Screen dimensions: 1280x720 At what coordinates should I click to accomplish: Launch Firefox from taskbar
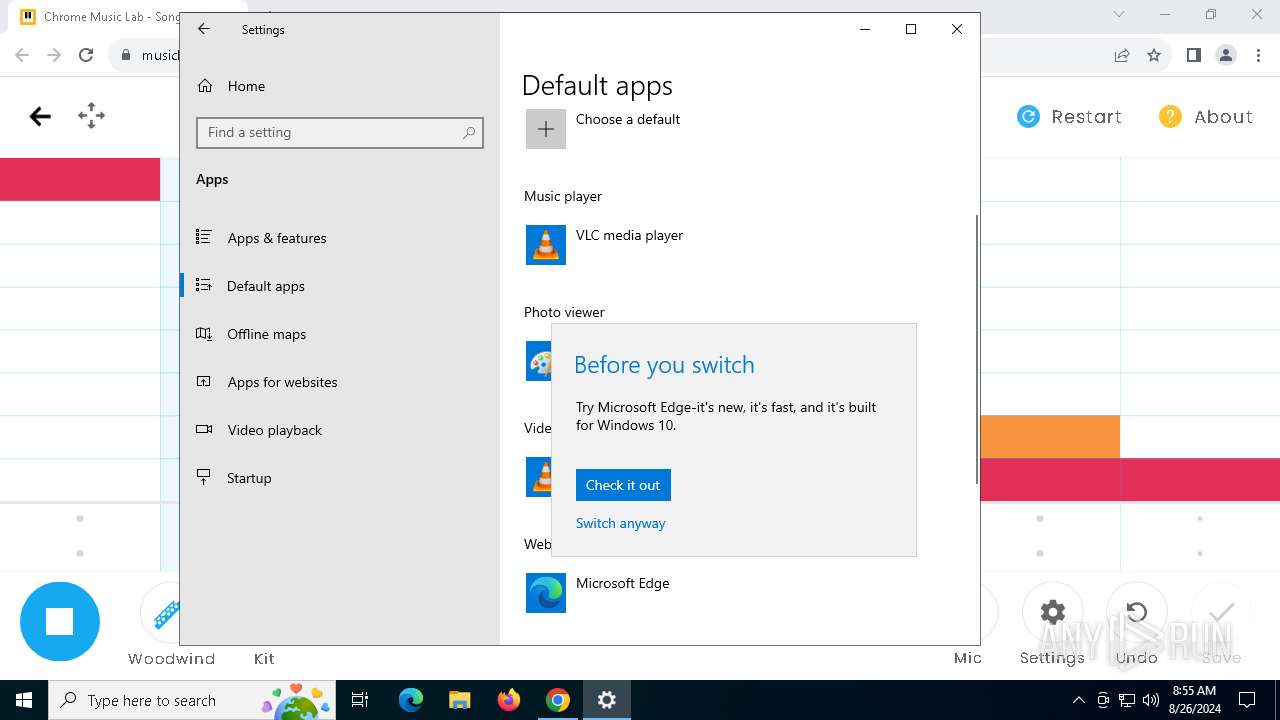[x=509, y=700]
